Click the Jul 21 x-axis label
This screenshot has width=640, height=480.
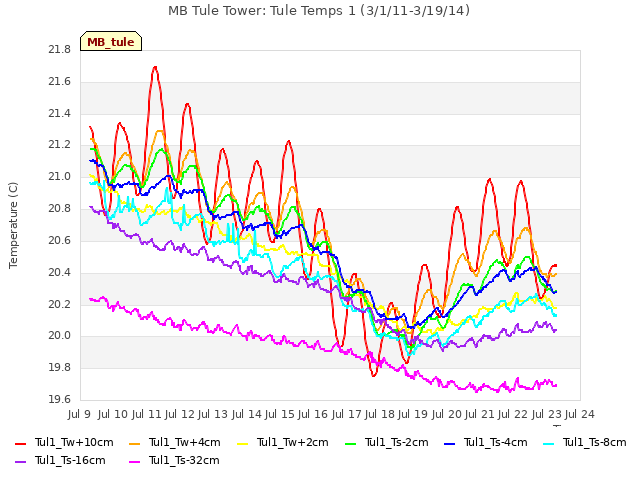click(x=480, y=414)
